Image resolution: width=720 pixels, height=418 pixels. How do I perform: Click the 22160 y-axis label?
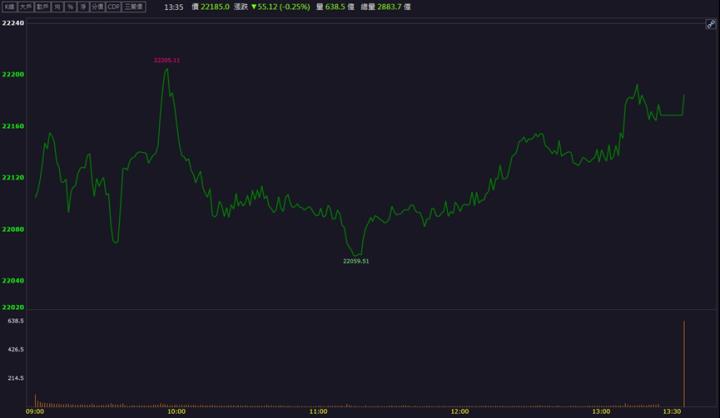tap(13, 126)
